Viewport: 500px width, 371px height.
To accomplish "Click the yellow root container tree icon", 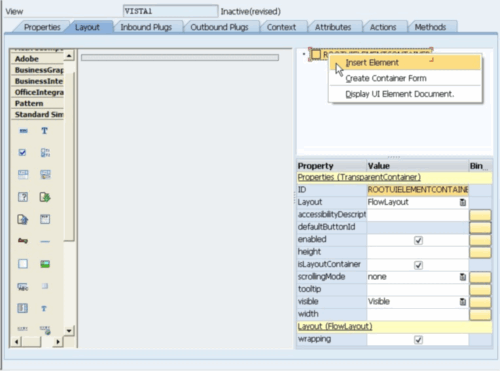I will (316, 54).
